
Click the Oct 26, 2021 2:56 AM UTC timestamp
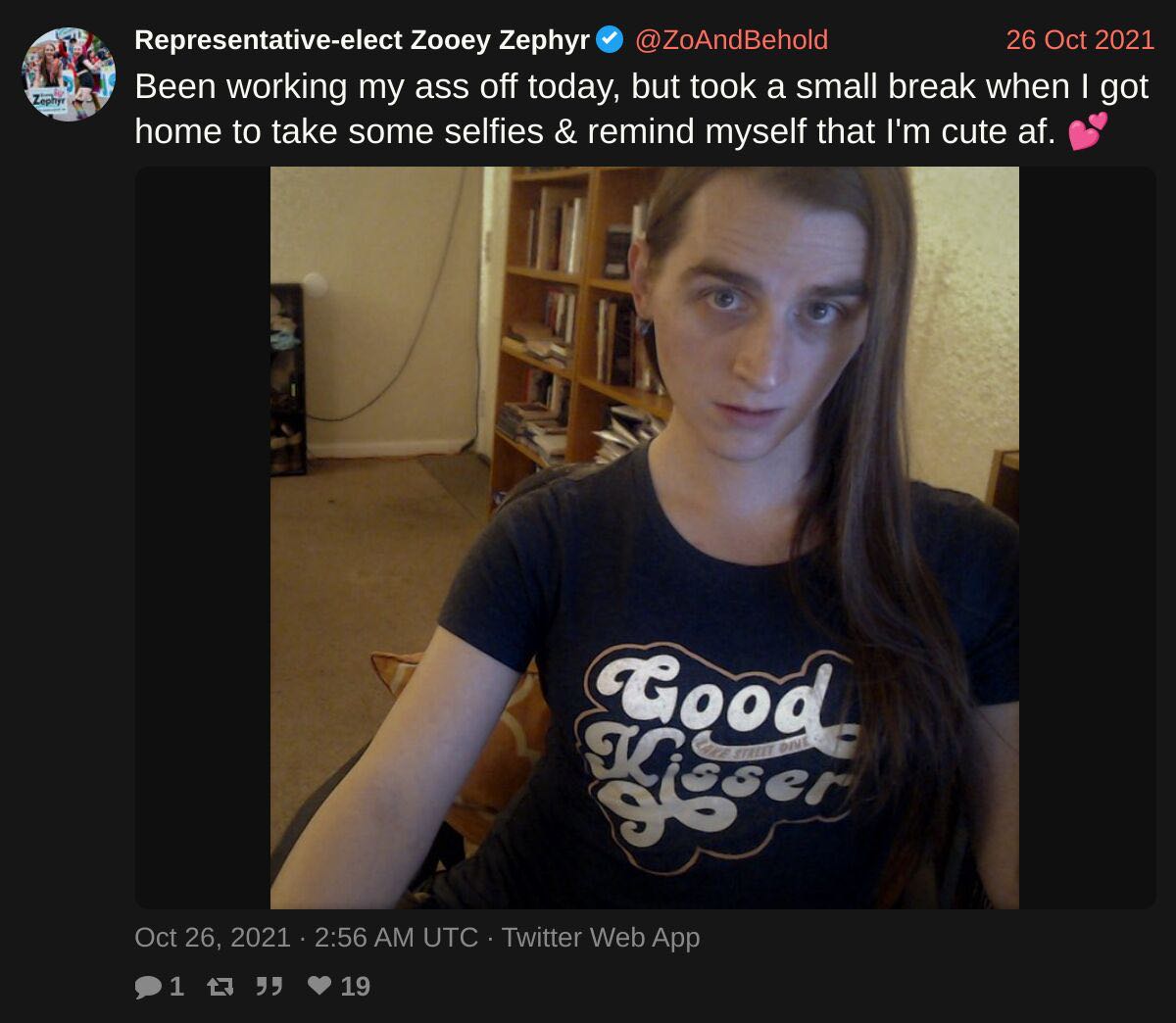tap(306, 938)
